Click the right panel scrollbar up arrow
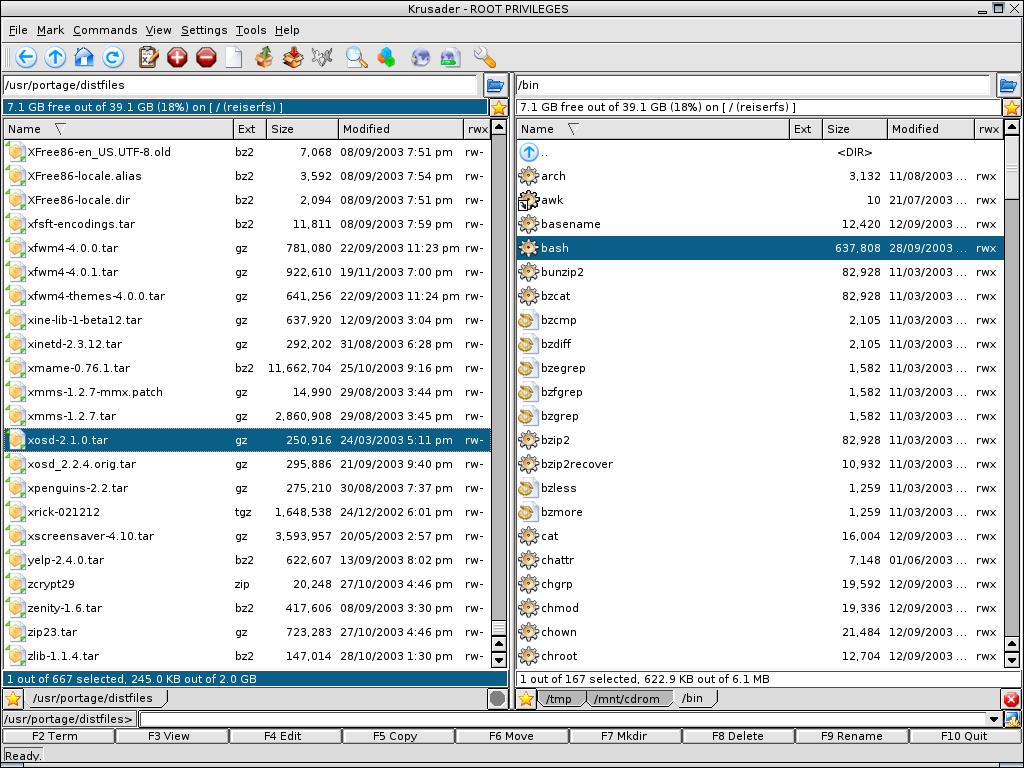This screenshot has height=768, width=1024. 1012,127
